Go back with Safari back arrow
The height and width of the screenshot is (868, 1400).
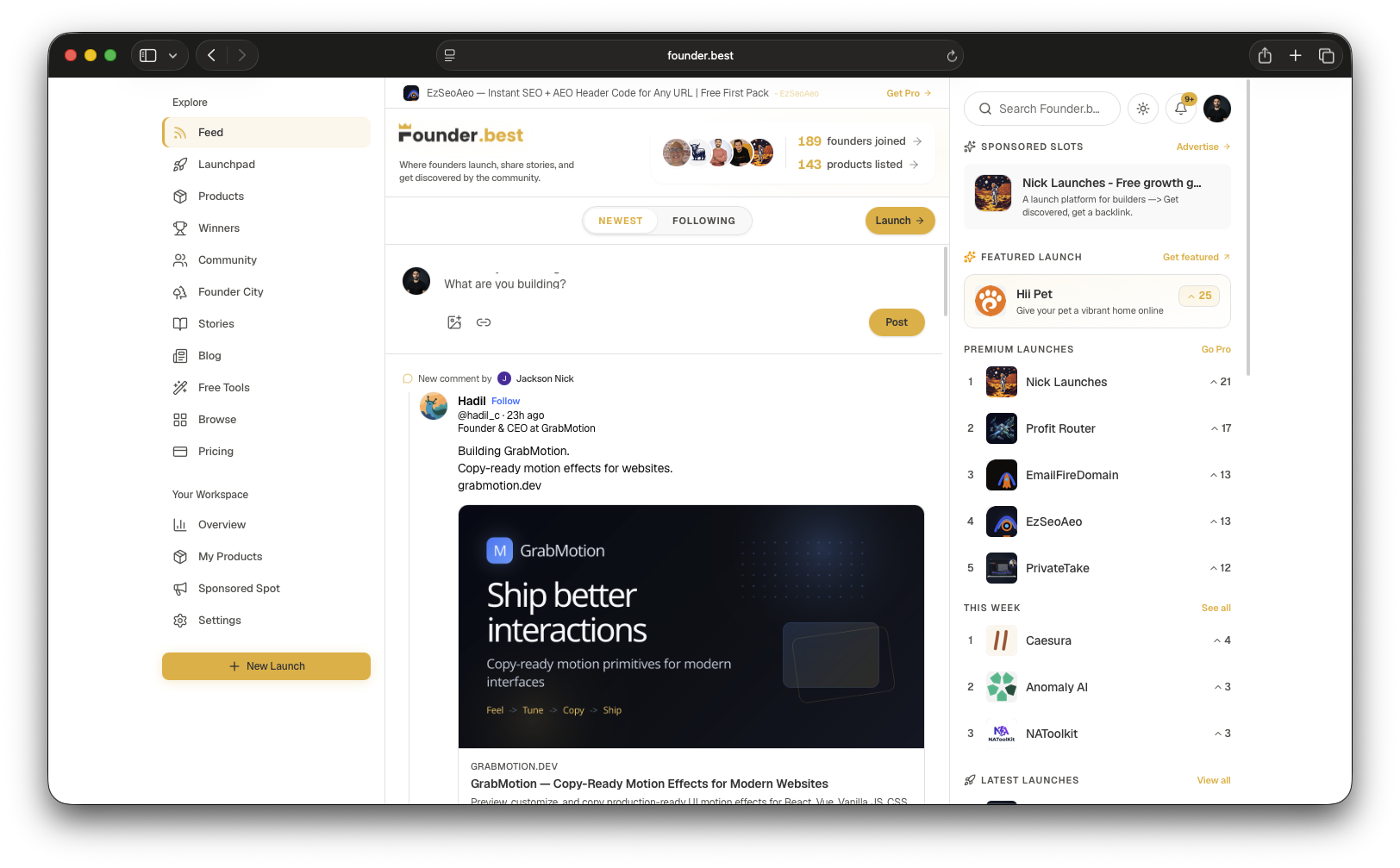point(211,55)
